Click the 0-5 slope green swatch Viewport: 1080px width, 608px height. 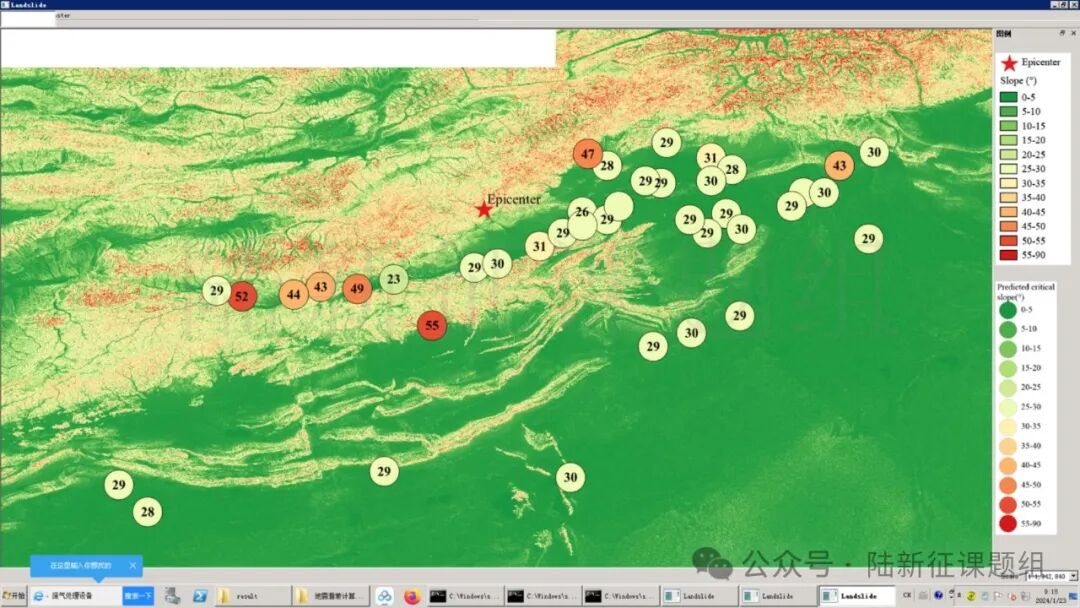click(x=1008, y=97)
